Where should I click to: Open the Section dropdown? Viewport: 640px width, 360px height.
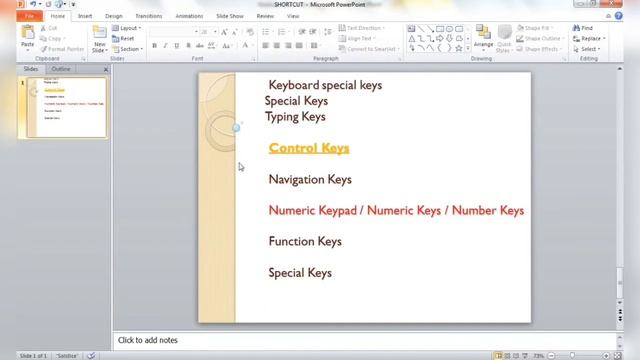pos(127,49)
